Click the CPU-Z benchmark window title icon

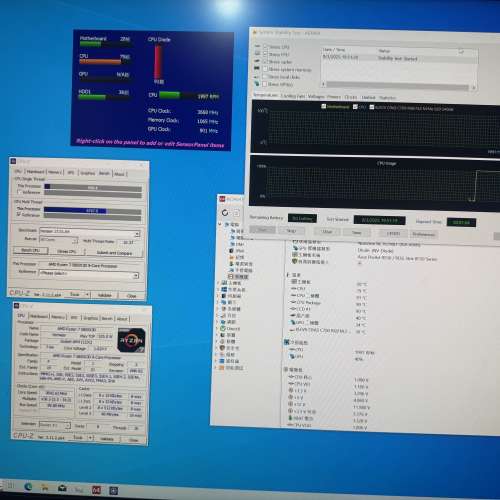[14, 162]
